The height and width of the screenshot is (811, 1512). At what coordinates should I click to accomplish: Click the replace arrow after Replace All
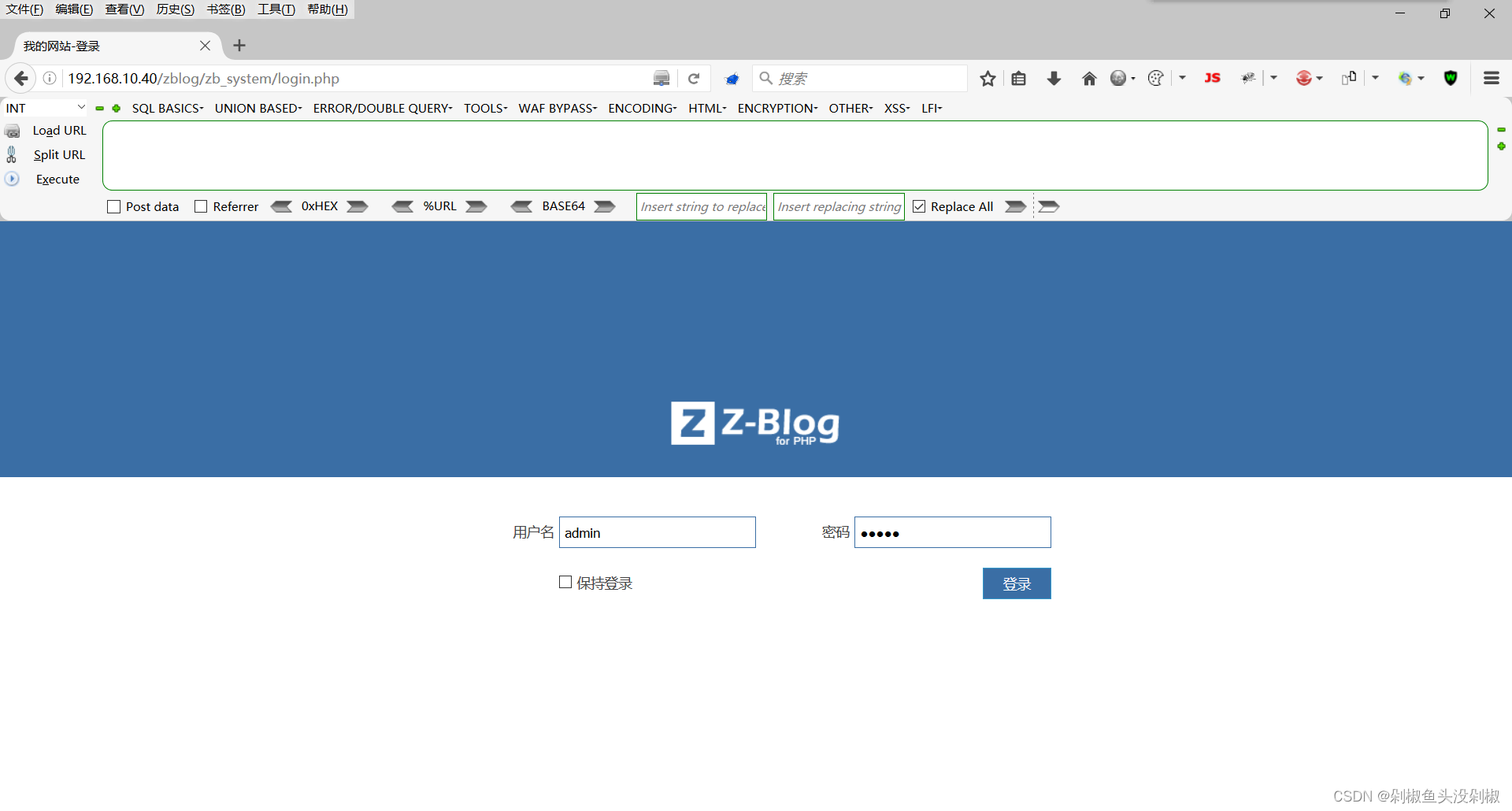1016,206
